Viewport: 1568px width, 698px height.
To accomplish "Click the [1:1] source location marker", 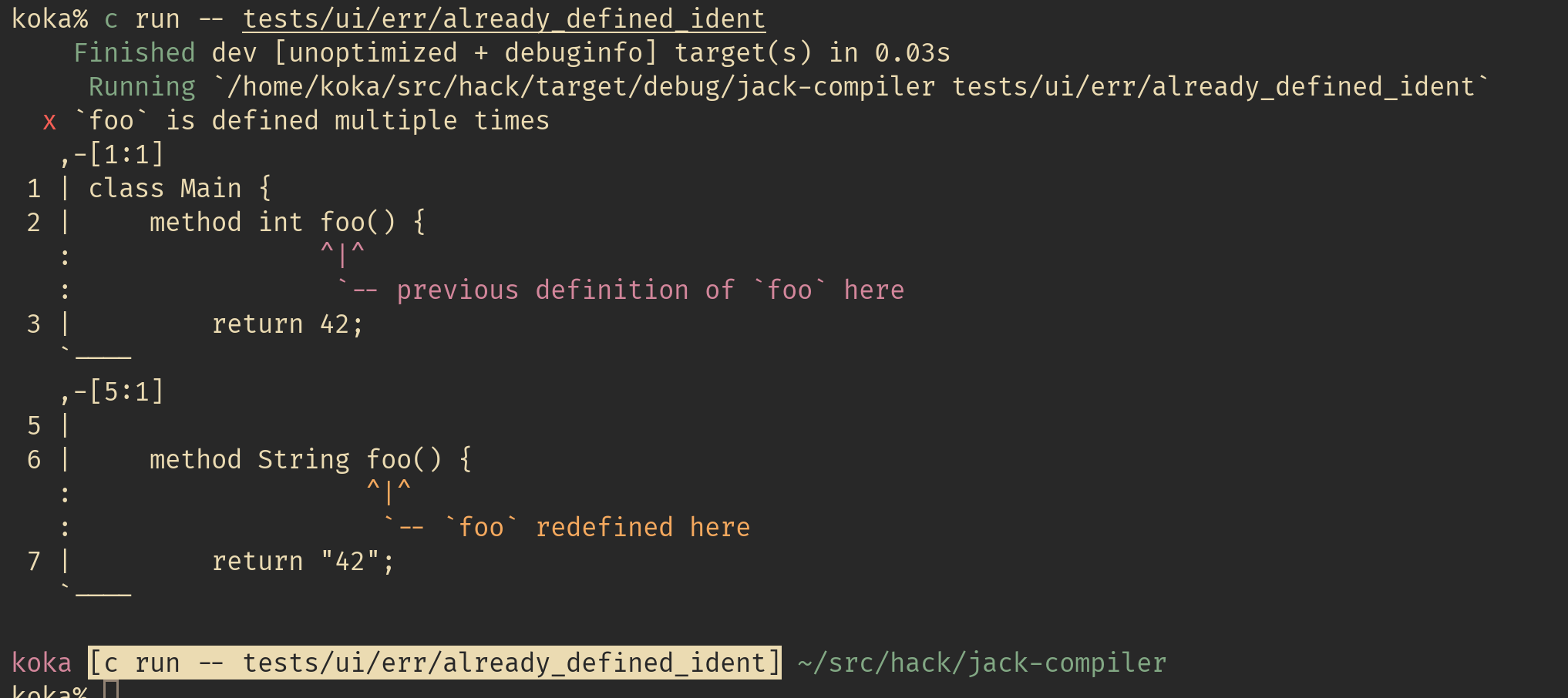I will (126, 154).
